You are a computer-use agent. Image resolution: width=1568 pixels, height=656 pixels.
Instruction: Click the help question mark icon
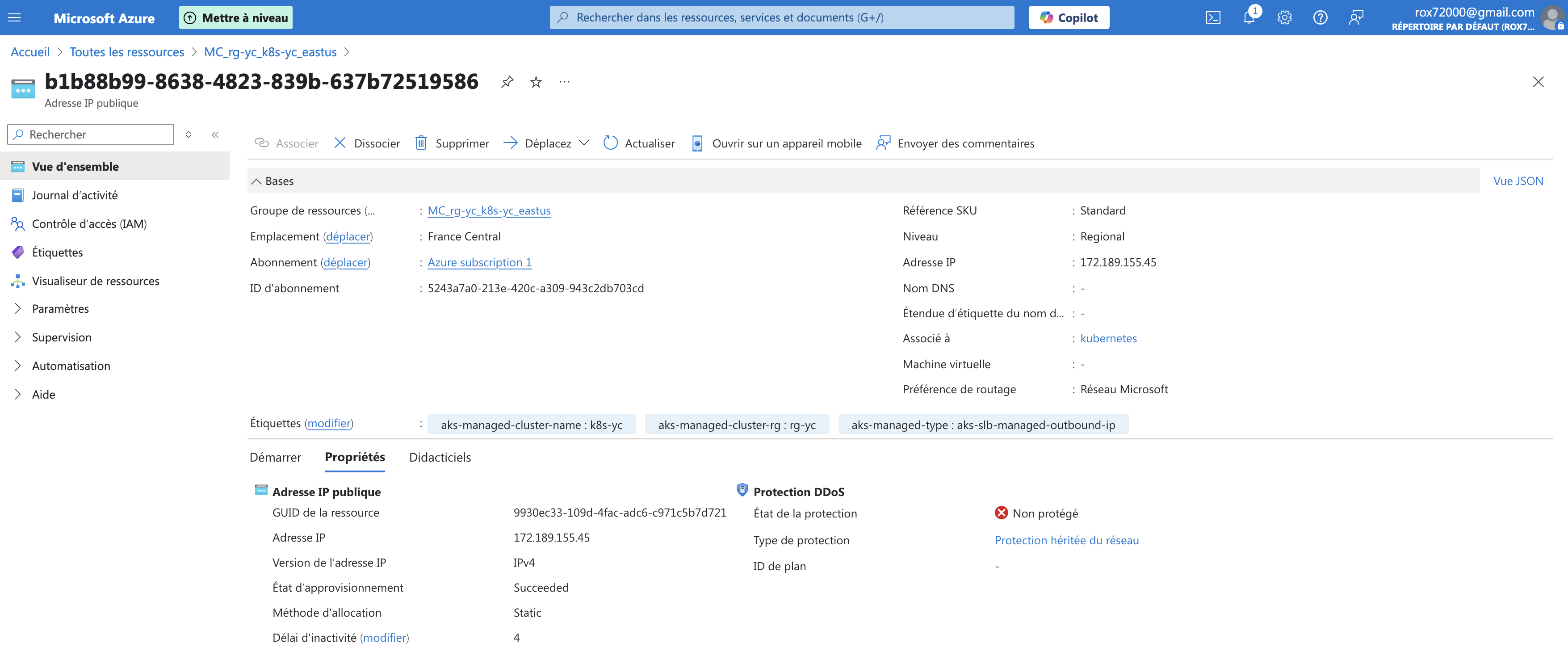pos(1320,18)
